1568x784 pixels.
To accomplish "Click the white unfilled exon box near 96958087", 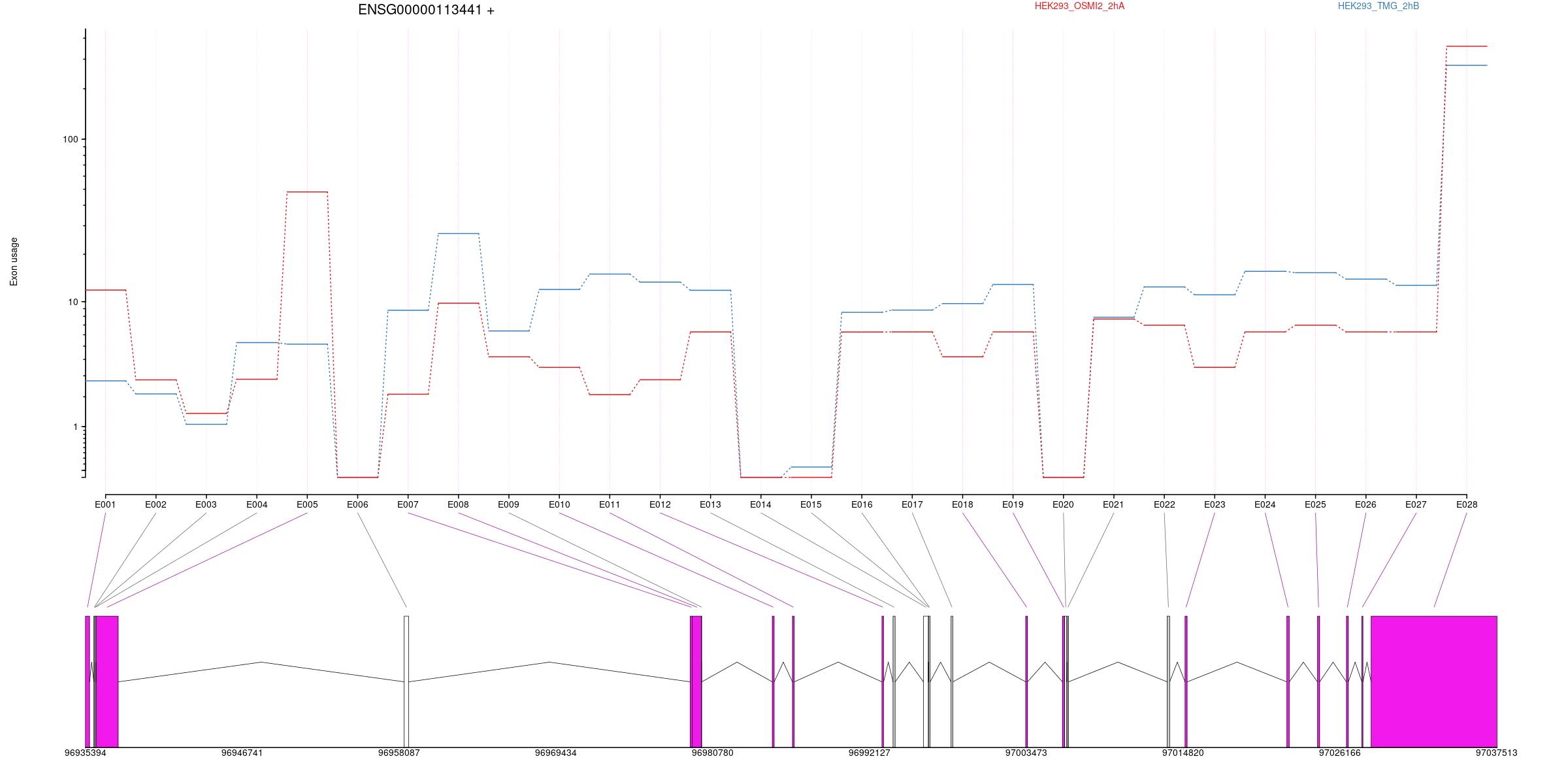I will [x=406, y=681].
